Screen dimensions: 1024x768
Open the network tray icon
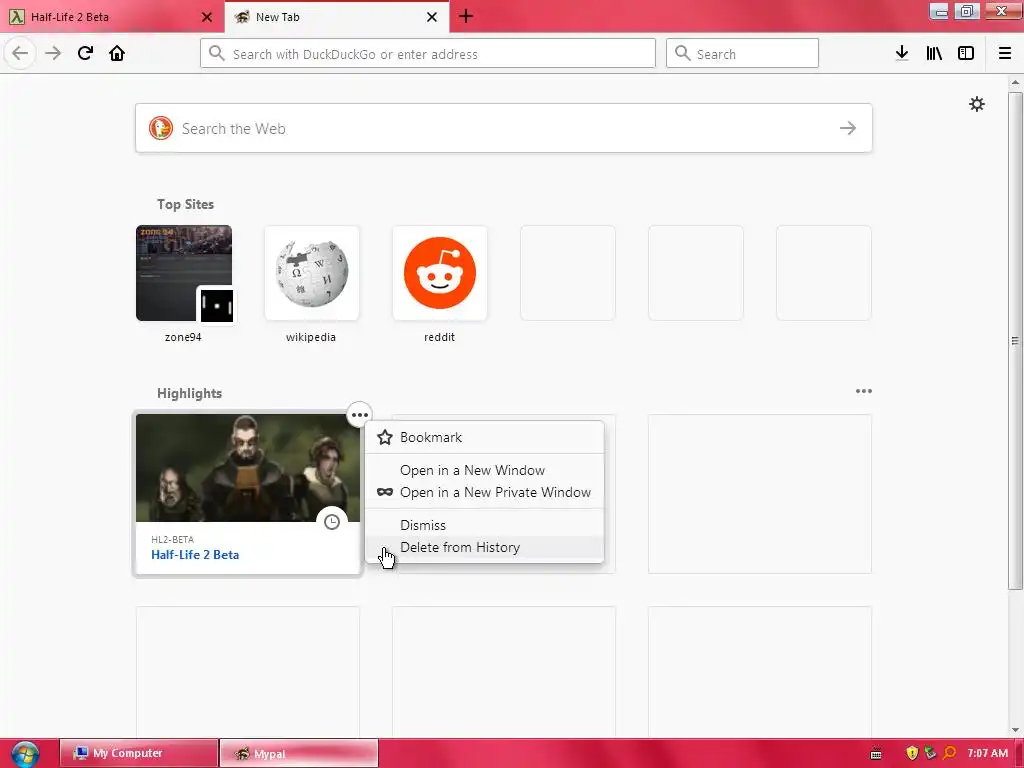click(931, 753)
